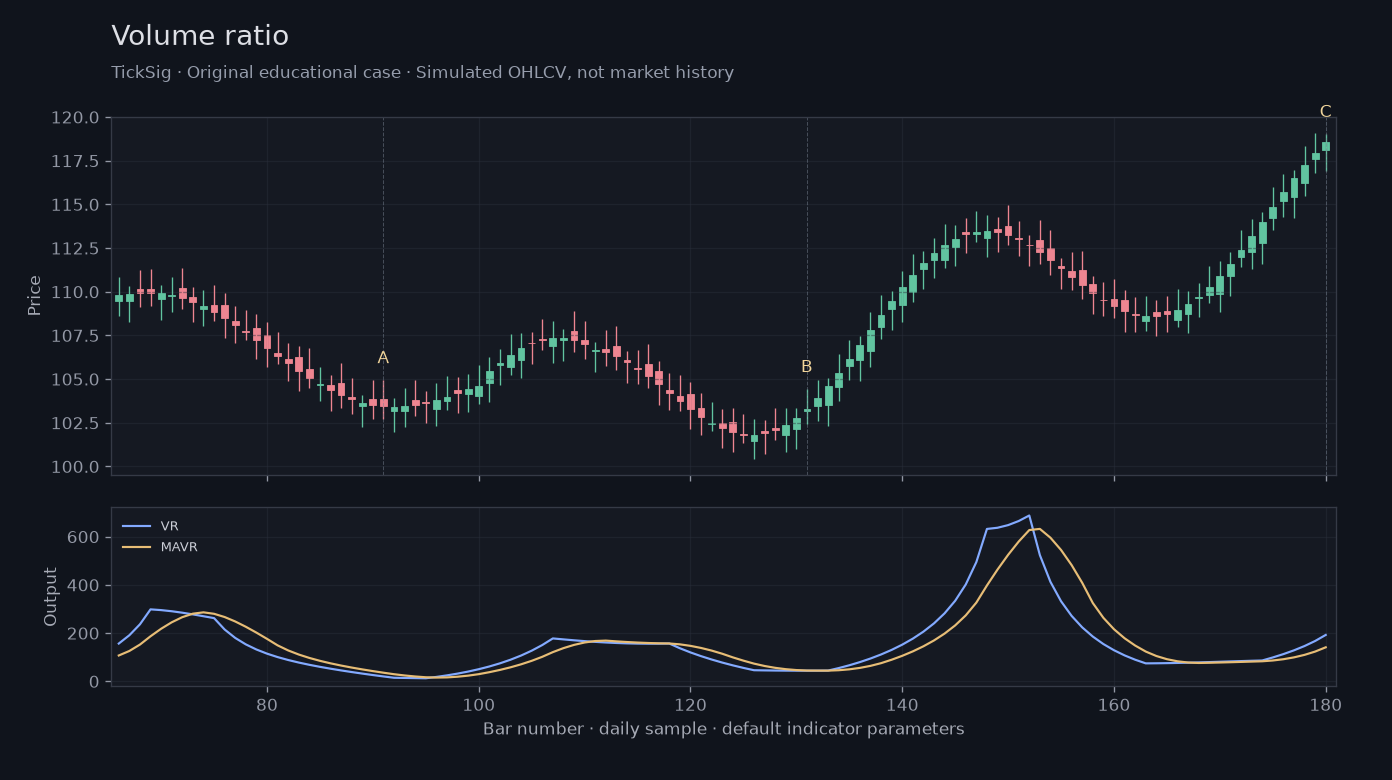Click the TickSig subtitle line
This screenshot has height=780, width=1392.
coord(422,73)
